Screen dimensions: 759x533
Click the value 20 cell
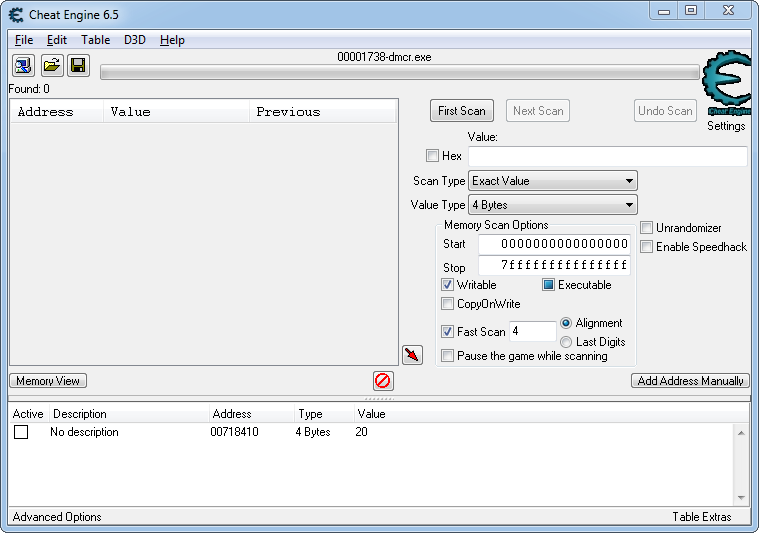point(361,432)
